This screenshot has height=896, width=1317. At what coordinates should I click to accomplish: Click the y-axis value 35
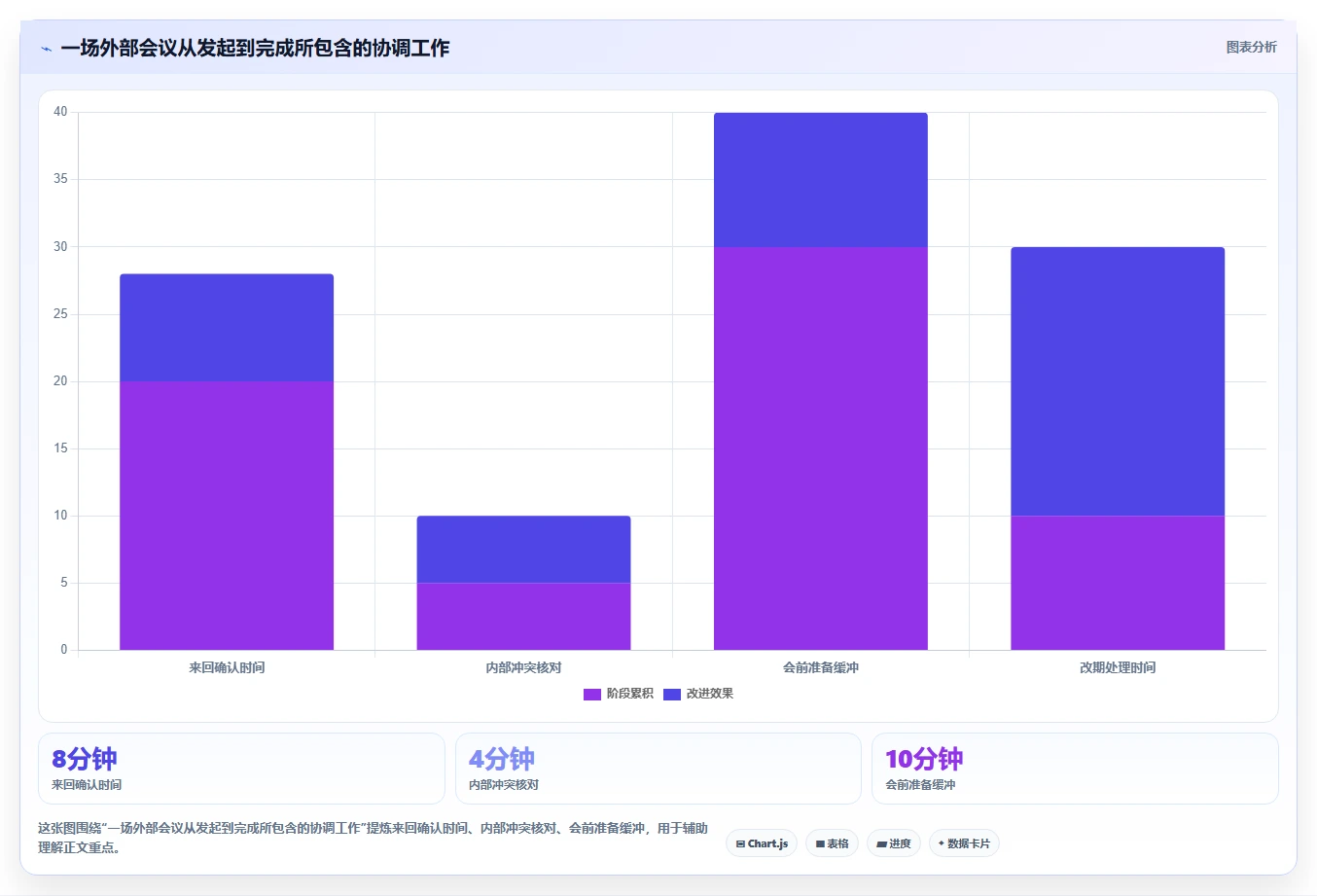tap(60, 179)
